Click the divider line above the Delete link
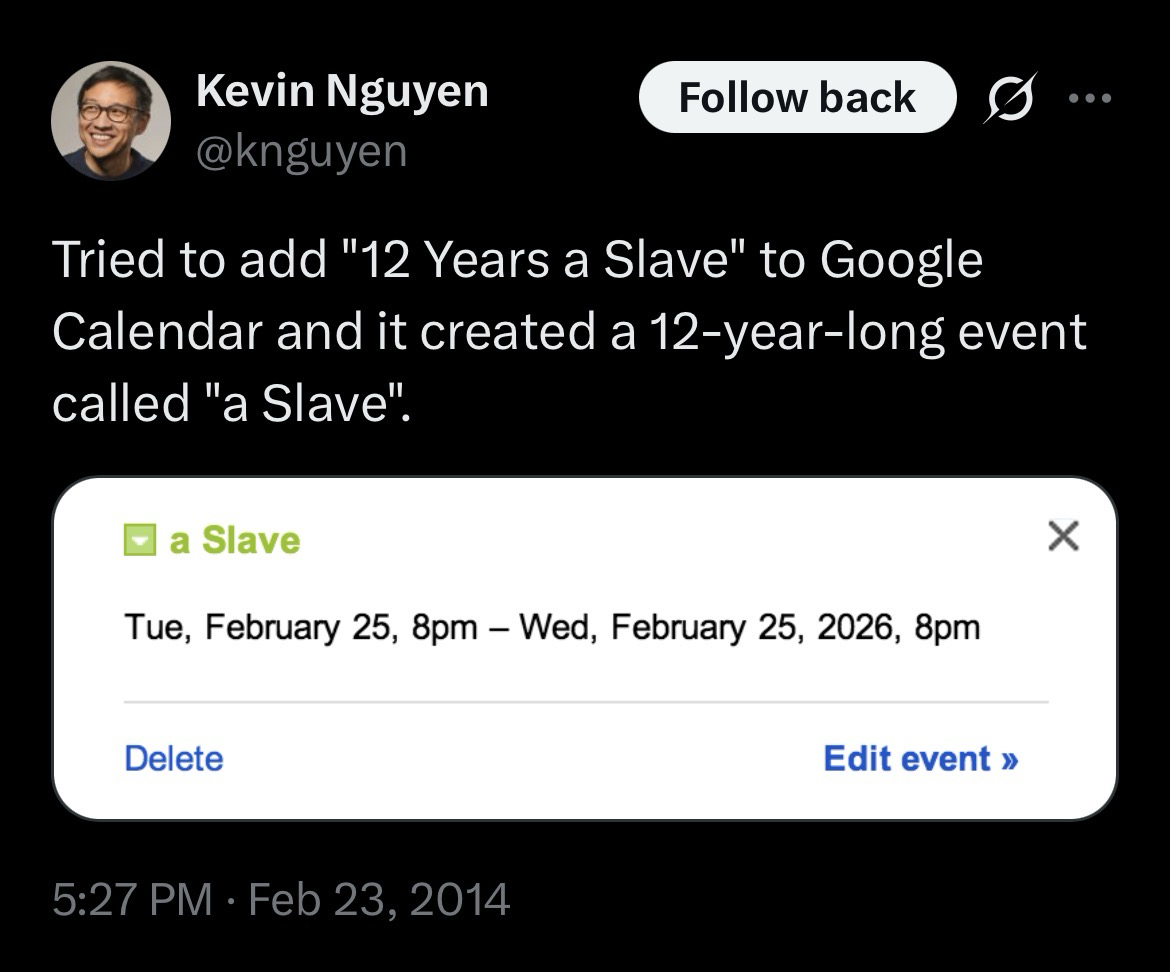This screenshot has width=1170, height=972. click(585, 702)
